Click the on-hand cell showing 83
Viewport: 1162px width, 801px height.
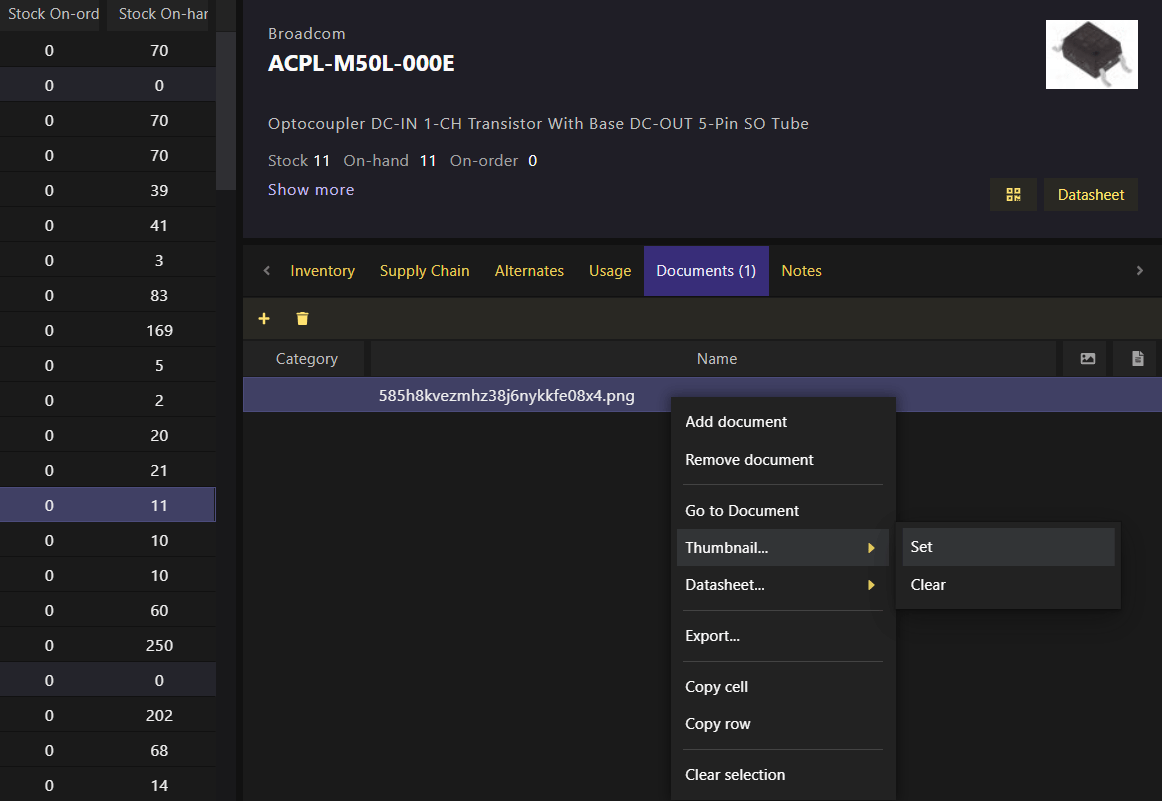click(159, 296)
